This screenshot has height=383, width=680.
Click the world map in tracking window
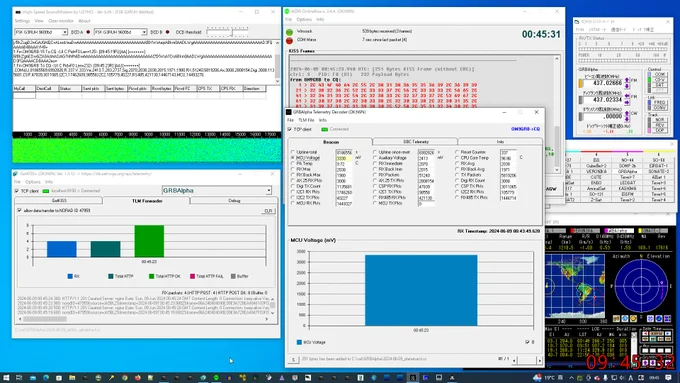[x=575, y=286]
